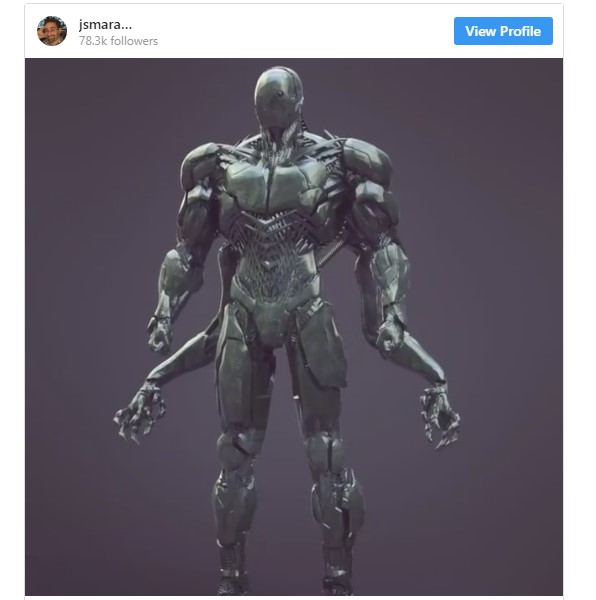Click the 78.3k followers text
The image size is (596, 600).
(x=118, y=41)
